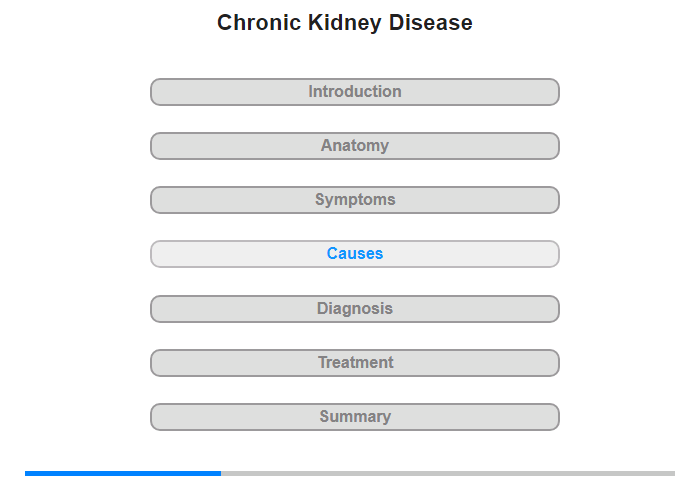Open the Introduction section
The height and width of the screenshot is (480, 700).
tap(354, 92)
